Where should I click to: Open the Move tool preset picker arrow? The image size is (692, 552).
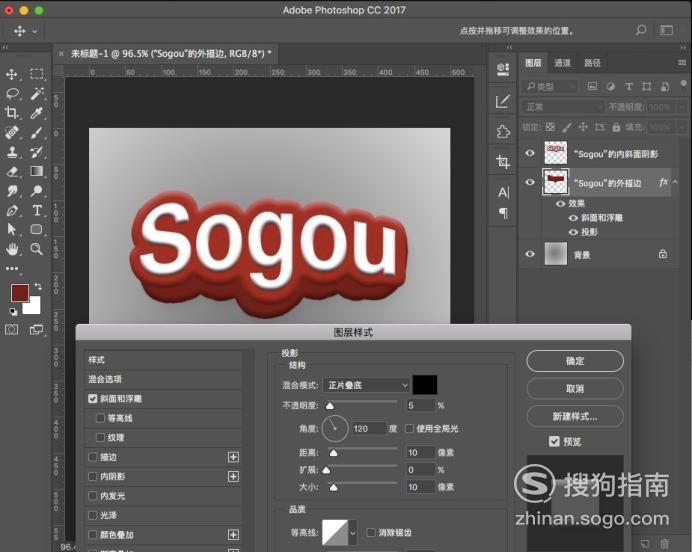pos(35,31)
